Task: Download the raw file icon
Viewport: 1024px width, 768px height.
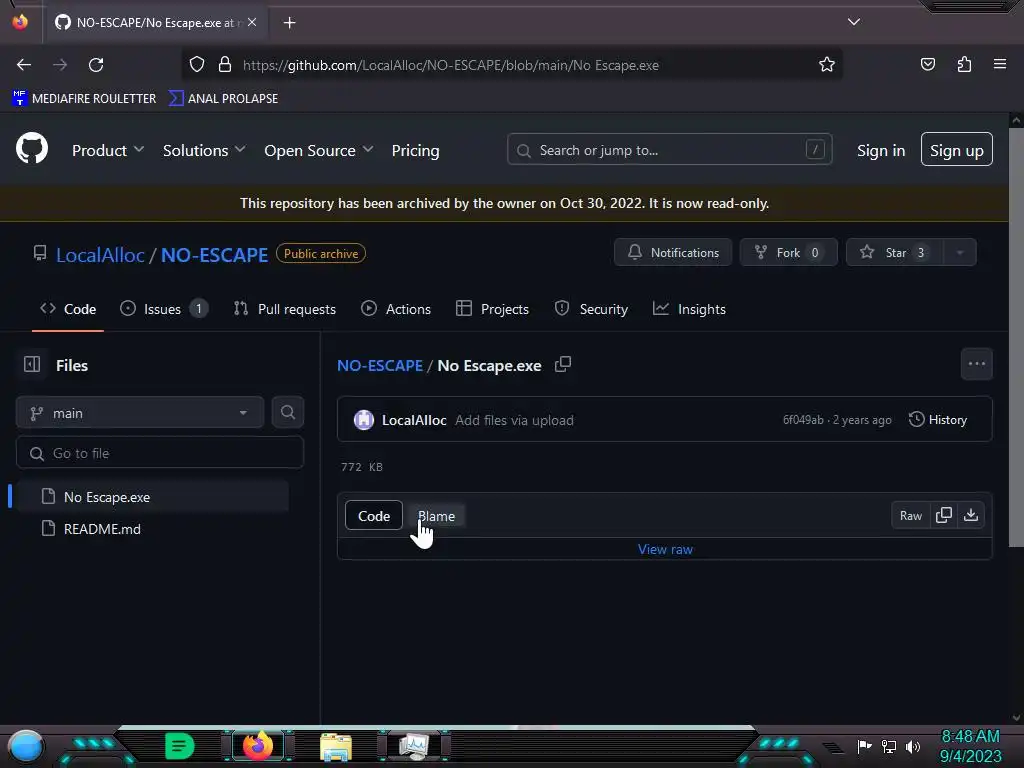Action: click(971, 515)
